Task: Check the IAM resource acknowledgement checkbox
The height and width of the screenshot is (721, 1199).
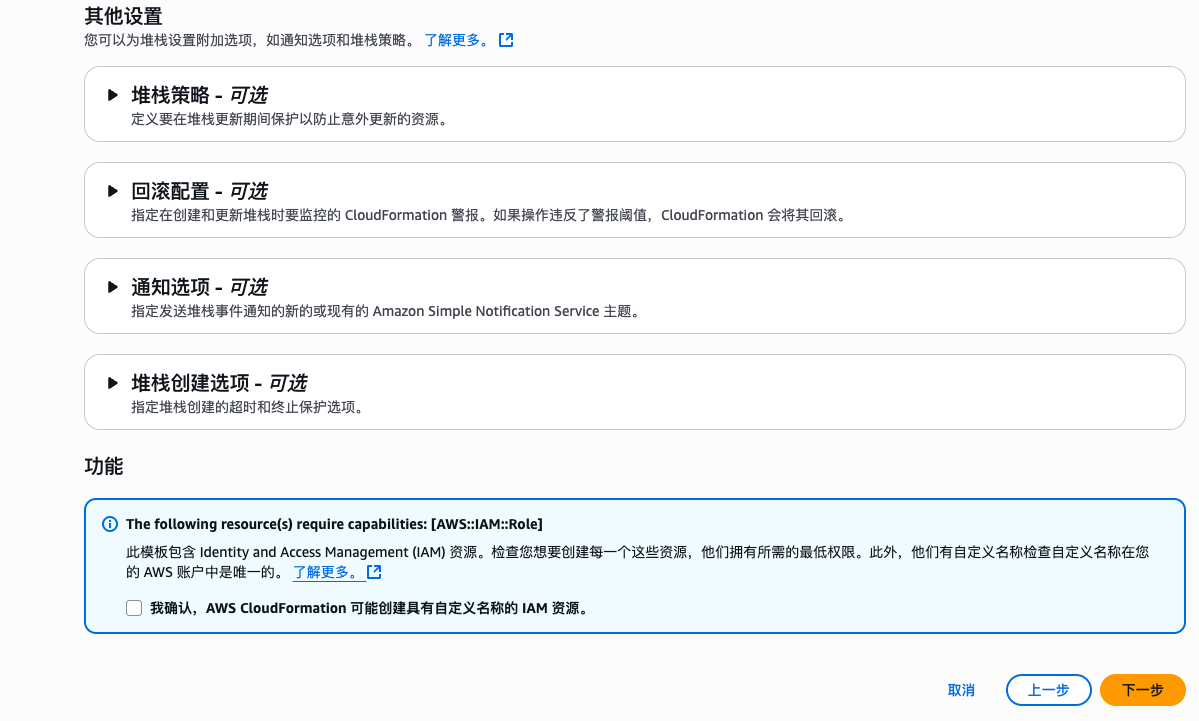Action: (x=134, y=608)
